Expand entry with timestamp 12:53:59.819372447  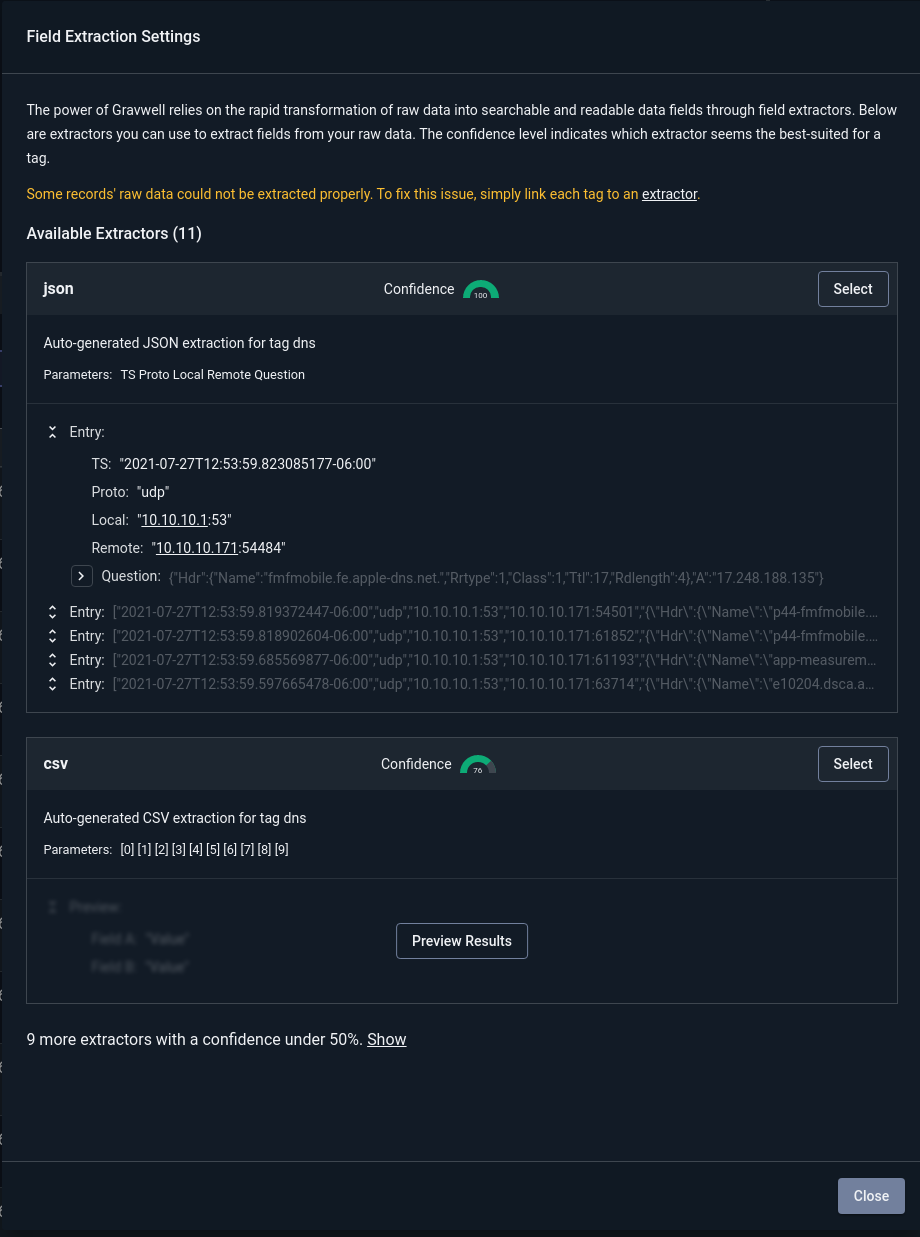pos(53,612)
